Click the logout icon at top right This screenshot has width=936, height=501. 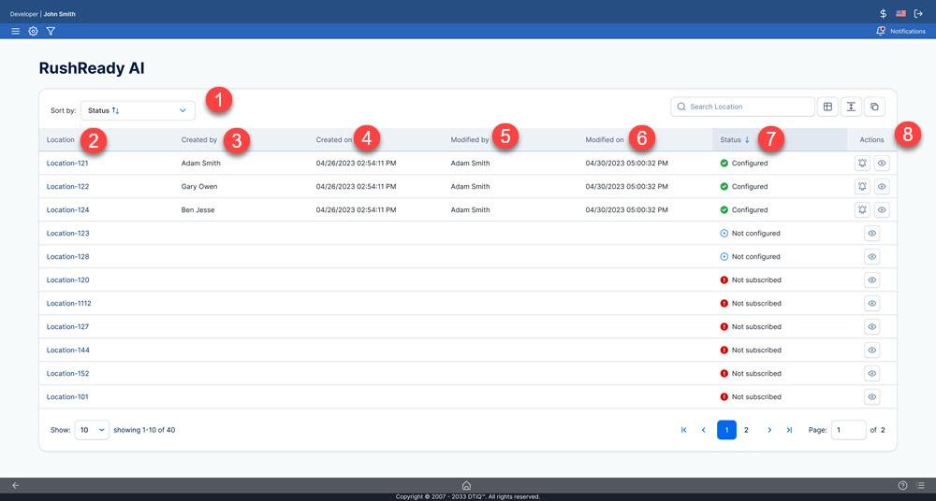(x=918, y=14)
